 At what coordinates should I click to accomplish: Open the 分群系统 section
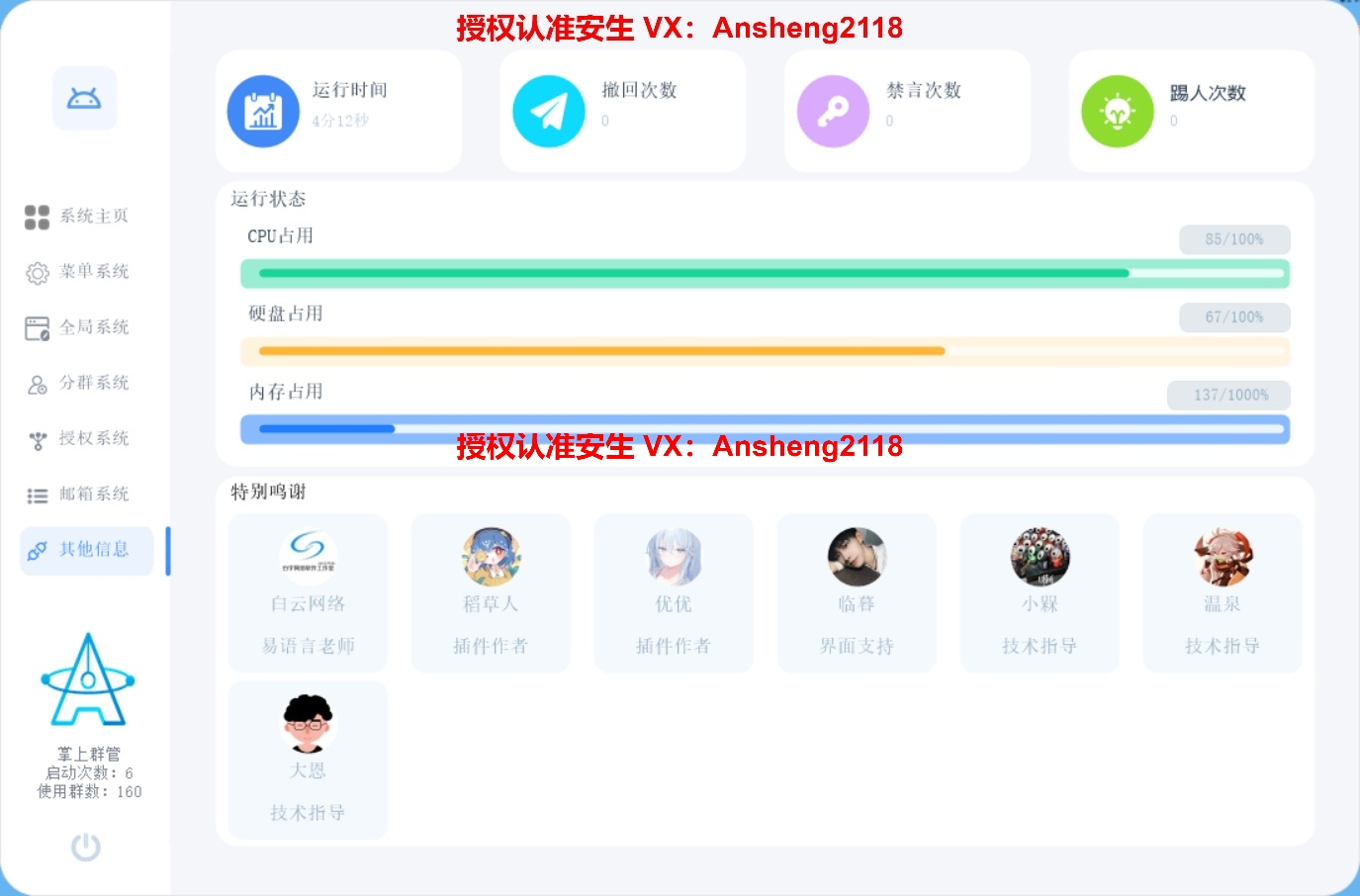point(77,383)
